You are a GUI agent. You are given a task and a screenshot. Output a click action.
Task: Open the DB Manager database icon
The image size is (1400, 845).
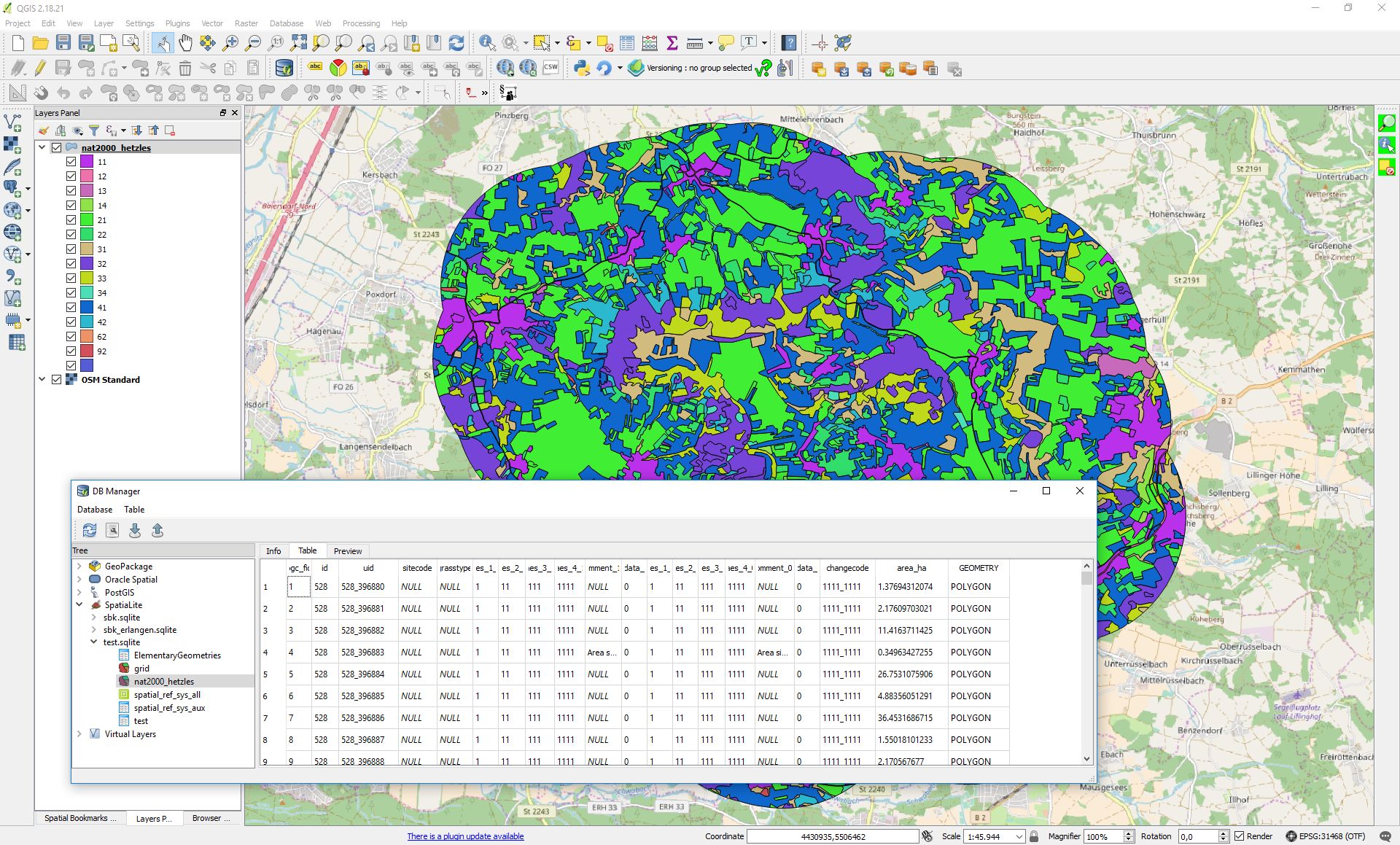[x=284, y=69]
